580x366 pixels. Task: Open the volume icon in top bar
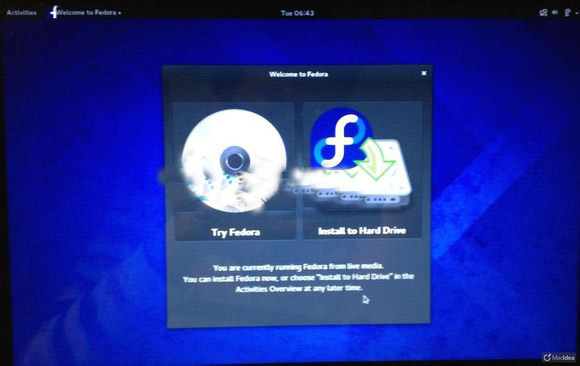click(555, 13)
